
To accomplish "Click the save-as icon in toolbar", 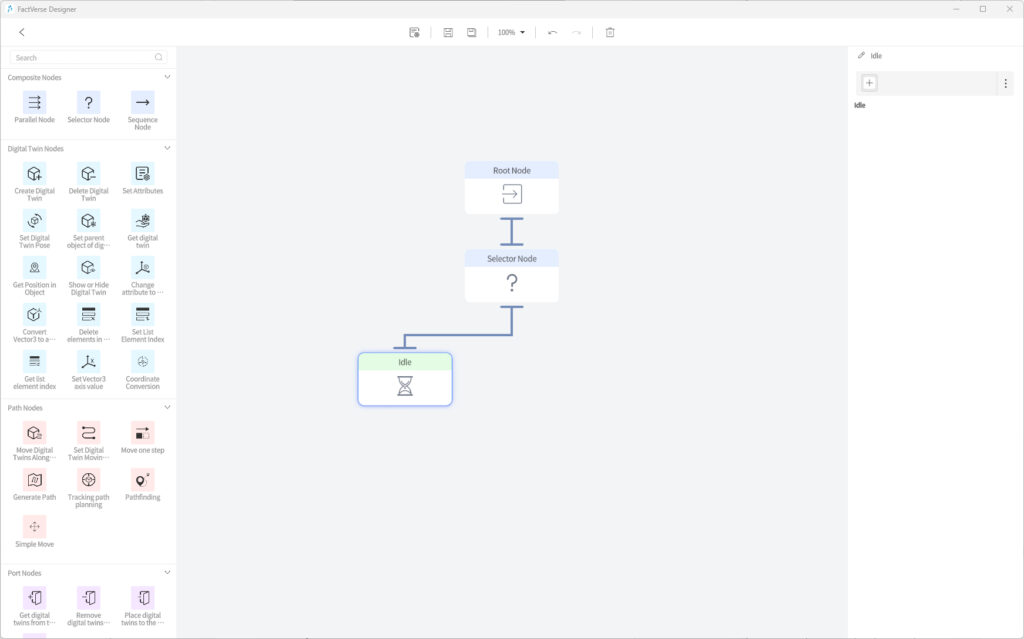I will (472, 32).
